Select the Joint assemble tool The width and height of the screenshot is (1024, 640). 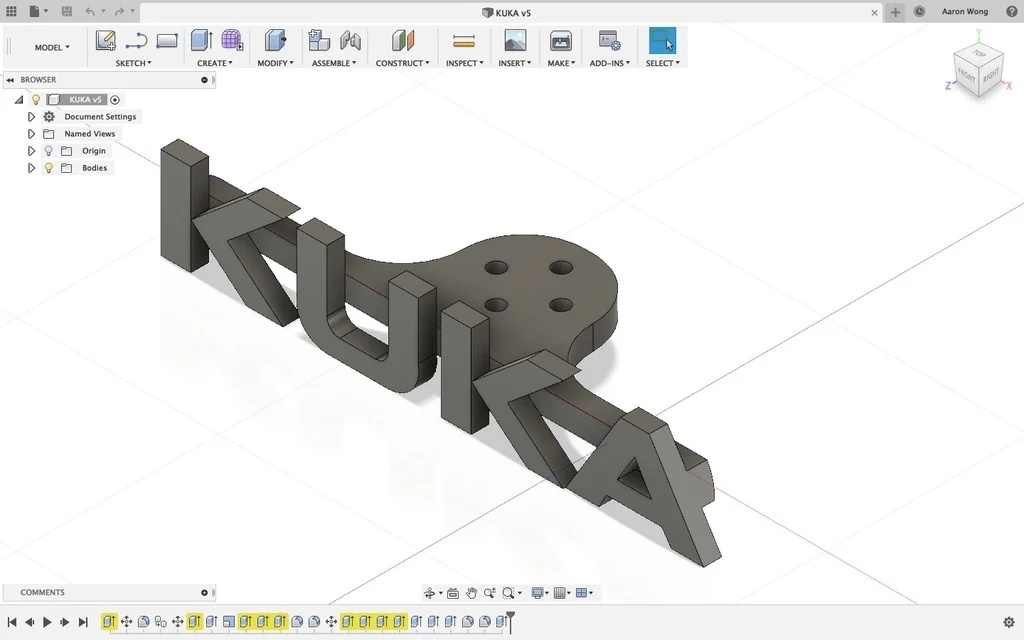350,40
